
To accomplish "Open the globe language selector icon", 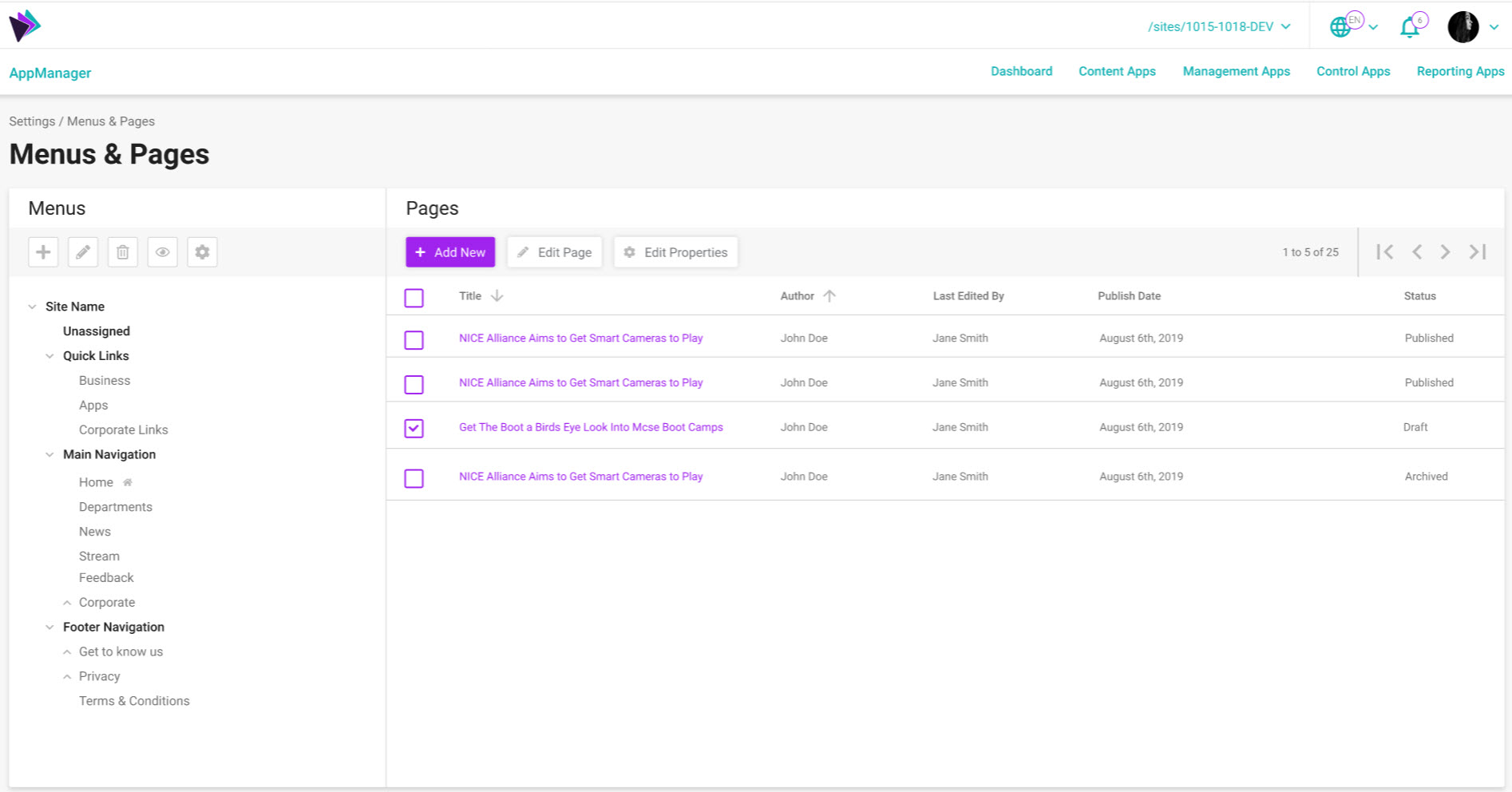I will click(1340, 27).
